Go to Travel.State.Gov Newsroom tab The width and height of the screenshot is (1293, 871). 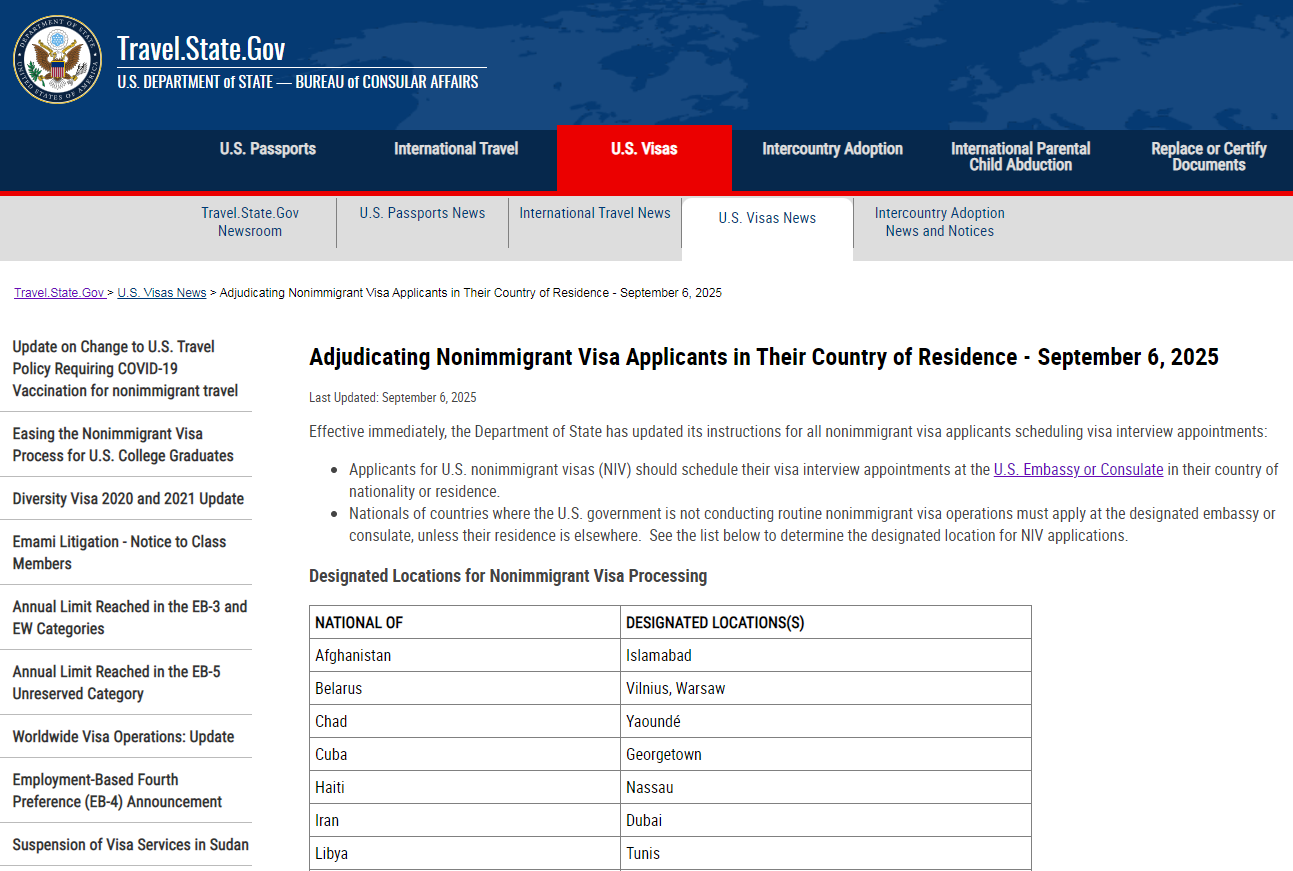(x=250, y=222)
